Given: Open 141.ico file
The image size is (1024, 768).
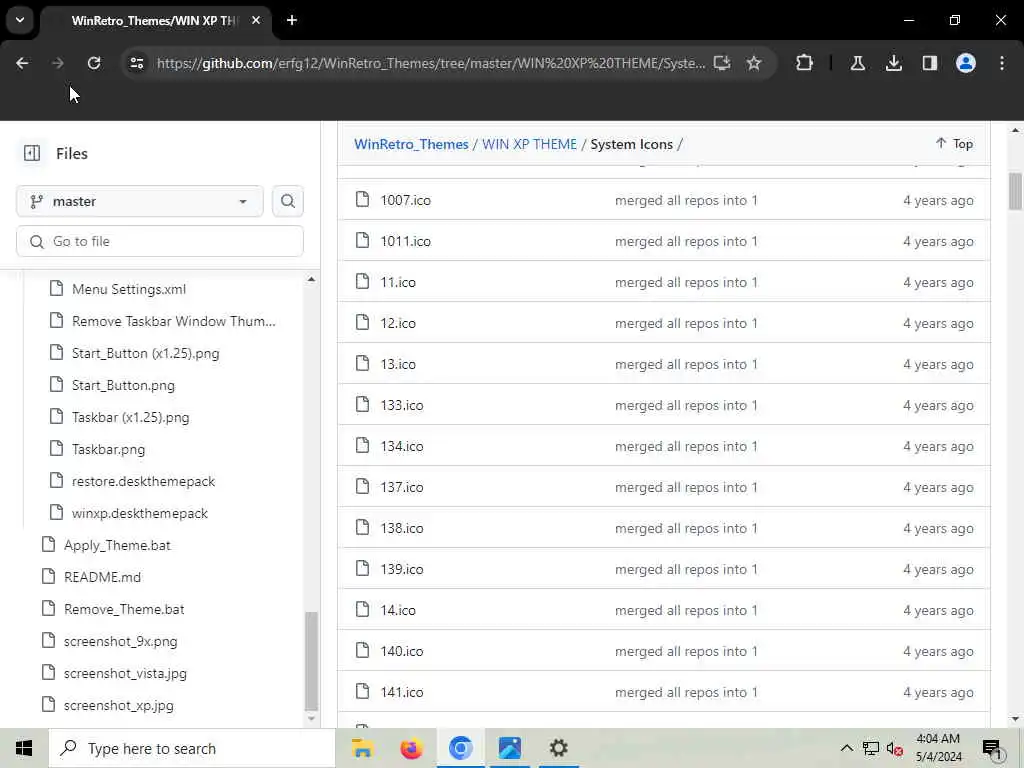Looking at the screenshot, I should [402, 692].
